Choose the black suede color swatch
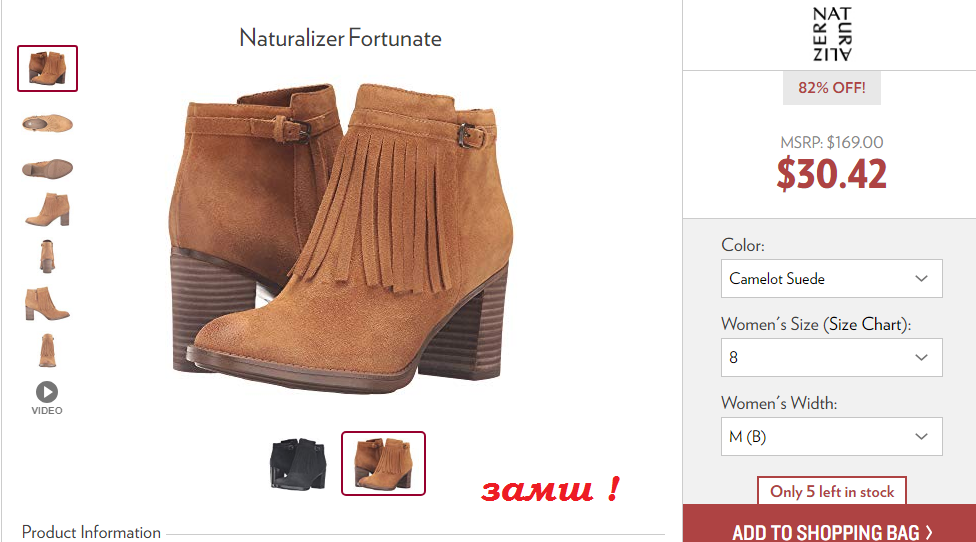The image size is (976, 542). pyautogui.click(x=298, y=464)
